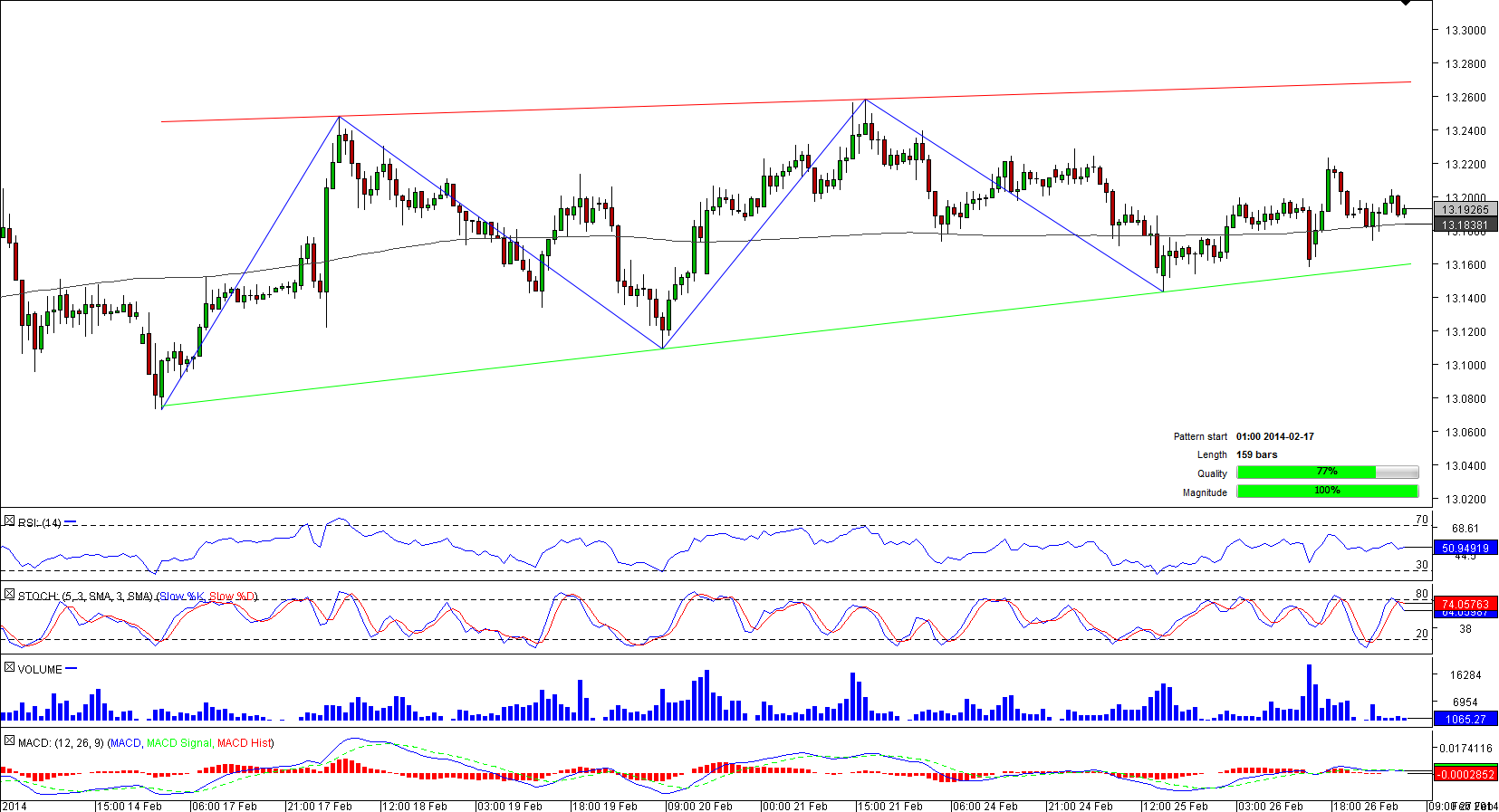
Task: Click the moving average value tag 13.18381
Action: (1465, 225)
